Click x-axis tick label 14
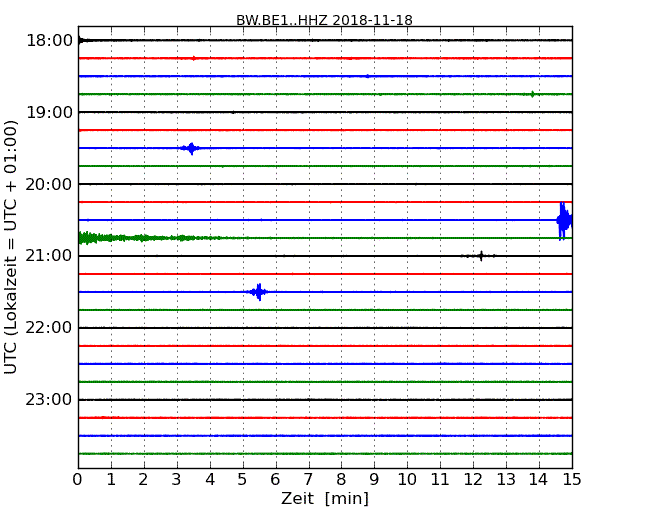This screenshot has width=650, height=520. coord(538,479)
